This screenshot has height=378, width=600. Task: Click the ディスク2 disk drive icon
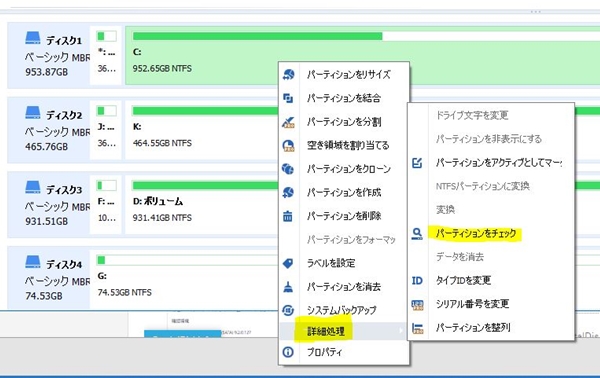pyautogui.click(x=33, y=112)
